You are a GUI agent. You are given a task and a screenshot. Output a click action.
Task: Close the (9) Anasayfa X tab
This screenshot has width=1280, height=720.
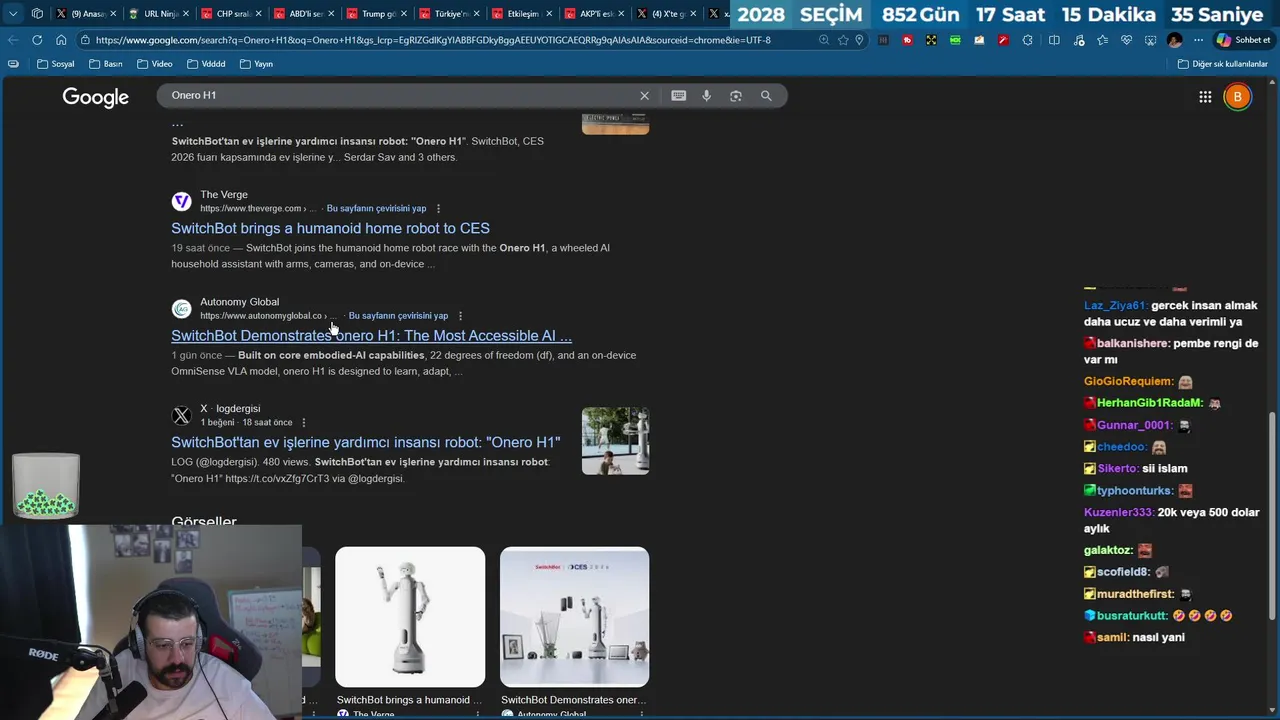pos(113,14)
